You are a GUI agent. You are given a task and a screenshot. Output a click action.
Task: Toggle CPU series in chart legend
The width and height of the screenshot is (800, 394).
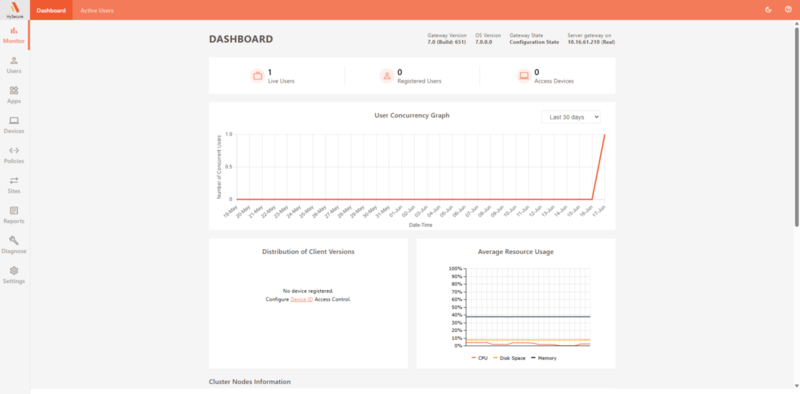click(480, 358)
